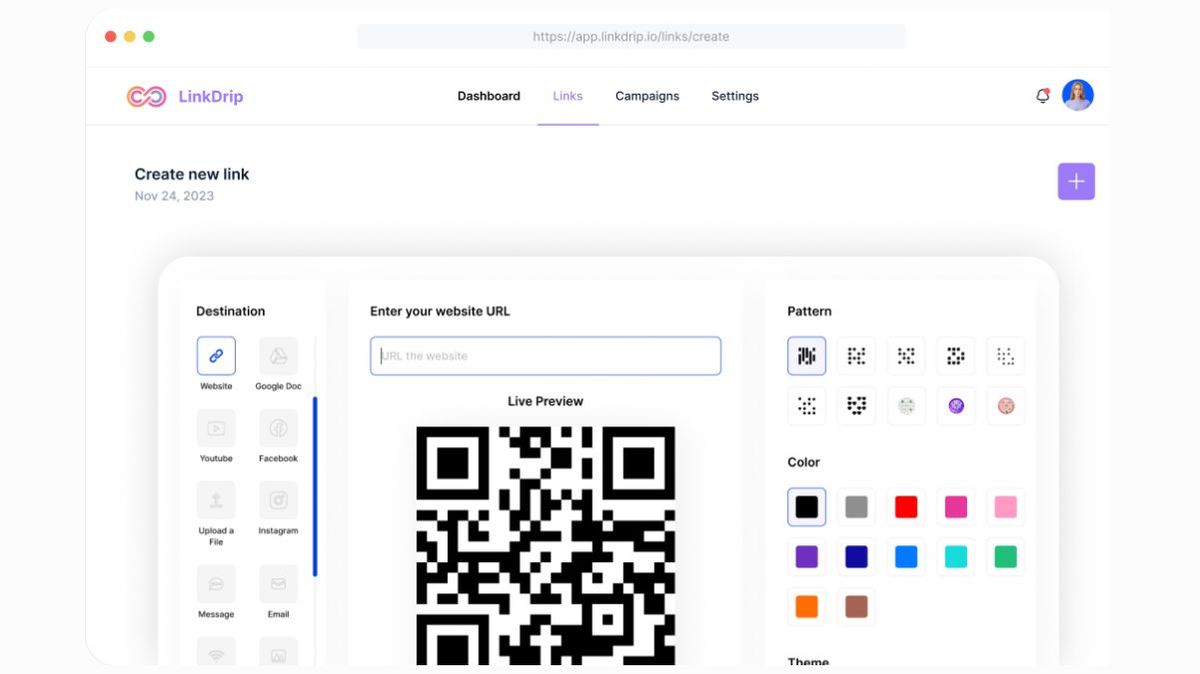Pick the navy blue color swatch

(x=856, y=557)
